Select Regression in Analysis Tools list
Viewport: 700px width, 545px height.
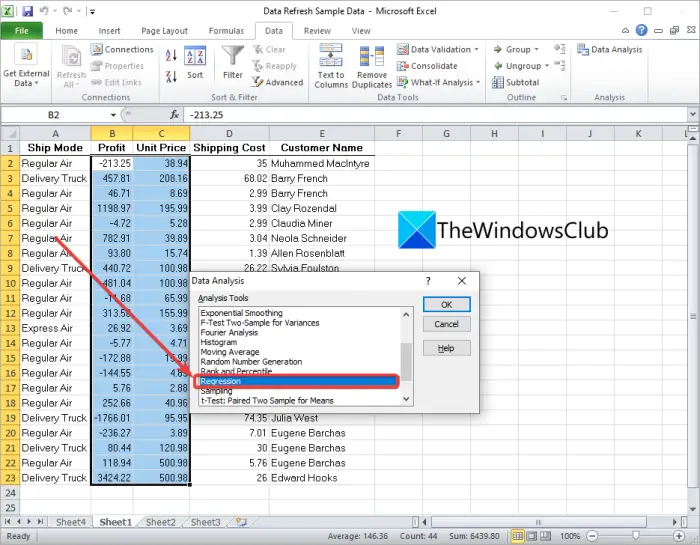click(298, 381)
